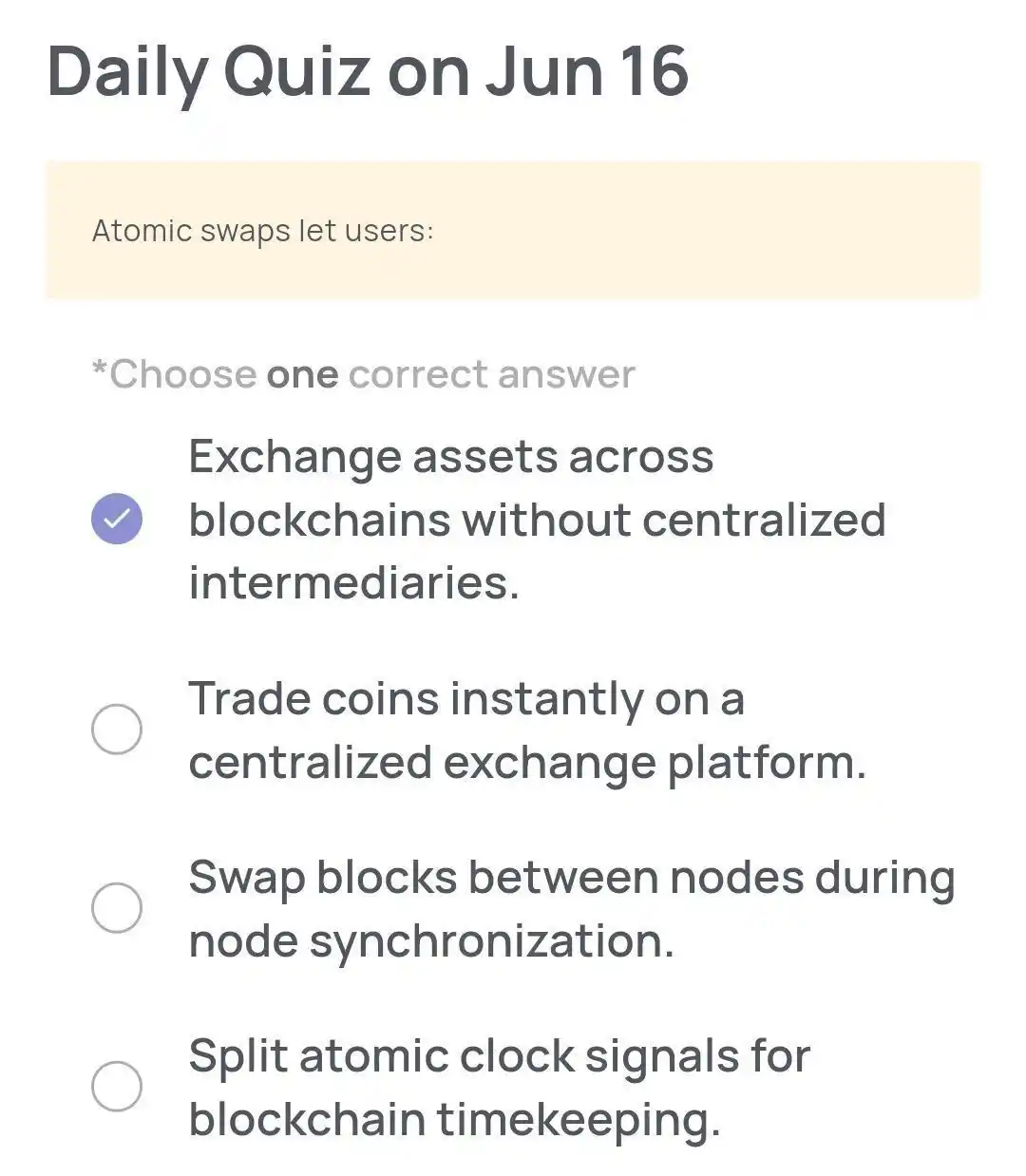Click the "Daily Quiz" heading words
This screenshot has height=1176, width=1026.
[209, 72]
